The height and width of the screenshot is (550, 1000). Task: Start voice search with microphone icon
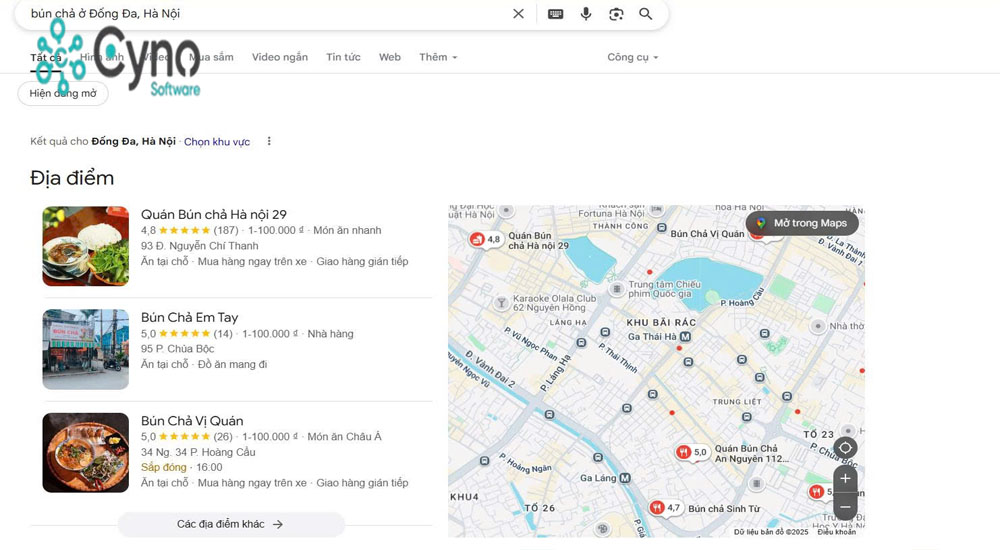click(586, 14)
